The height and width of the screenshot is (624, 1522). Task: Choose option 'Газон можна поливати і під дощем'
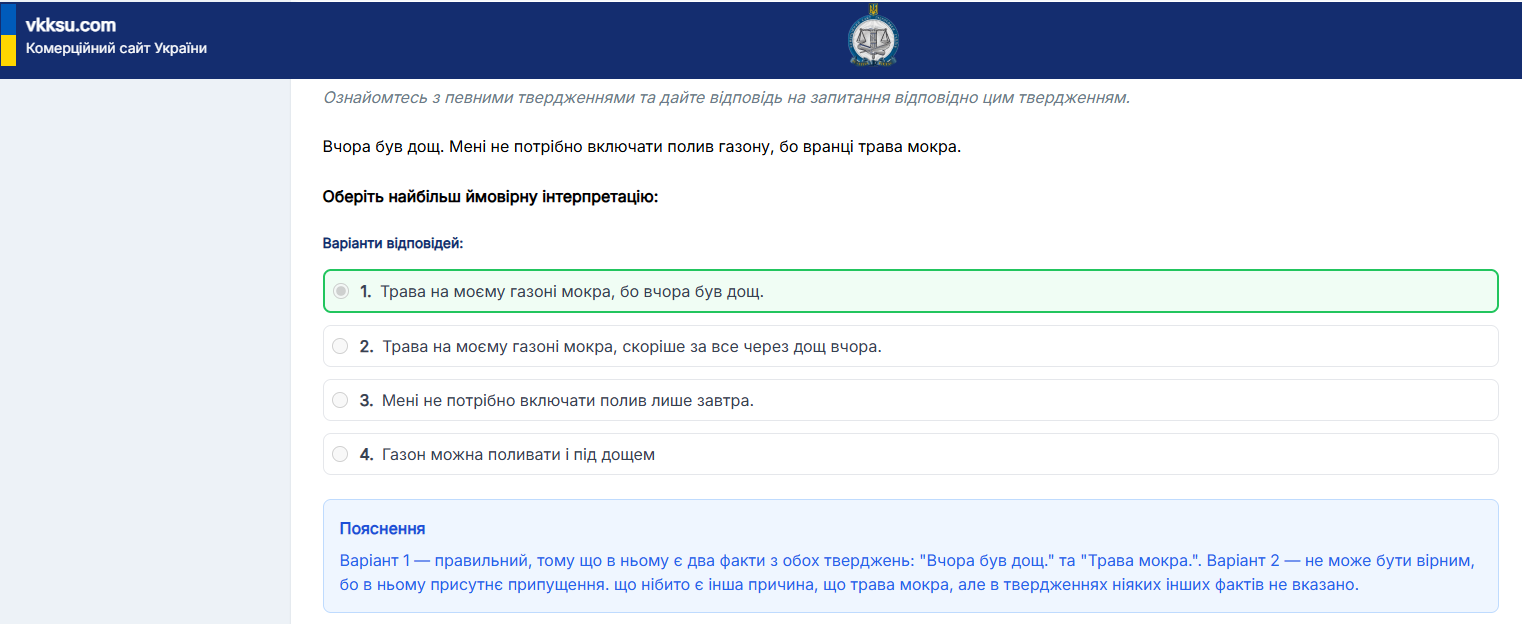[x=911, y=454]
